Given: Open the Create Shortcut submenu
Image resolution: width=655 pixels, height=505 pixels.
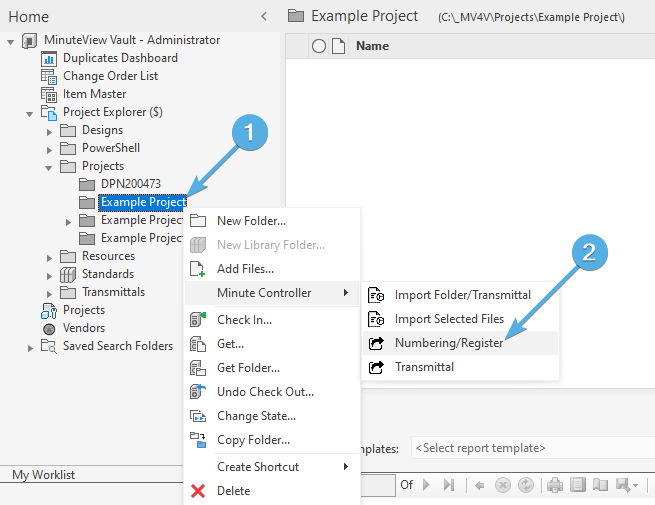Looking at the screenshot, I should pyautogui.click(x=258, y=467).
